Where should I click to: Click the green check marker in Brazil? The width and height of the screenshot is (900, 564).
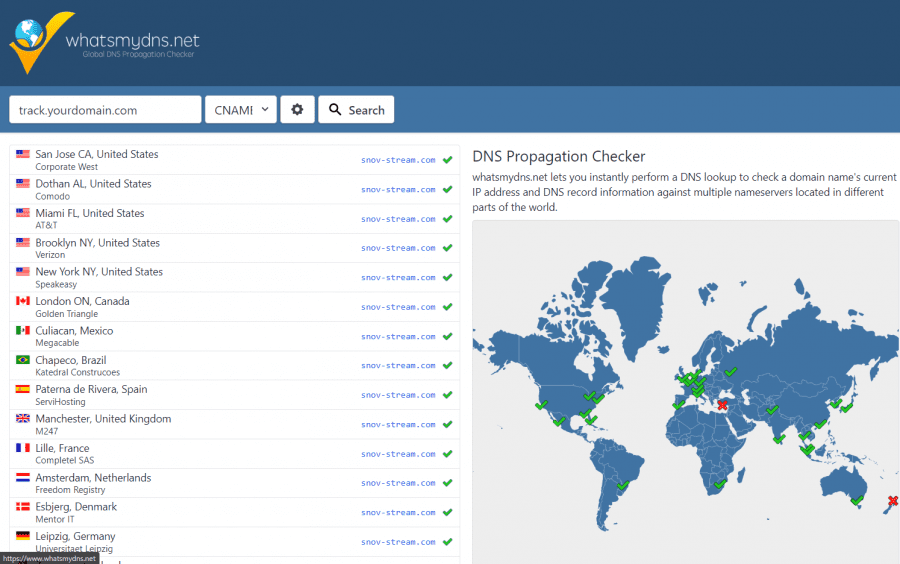pos(623,485)
